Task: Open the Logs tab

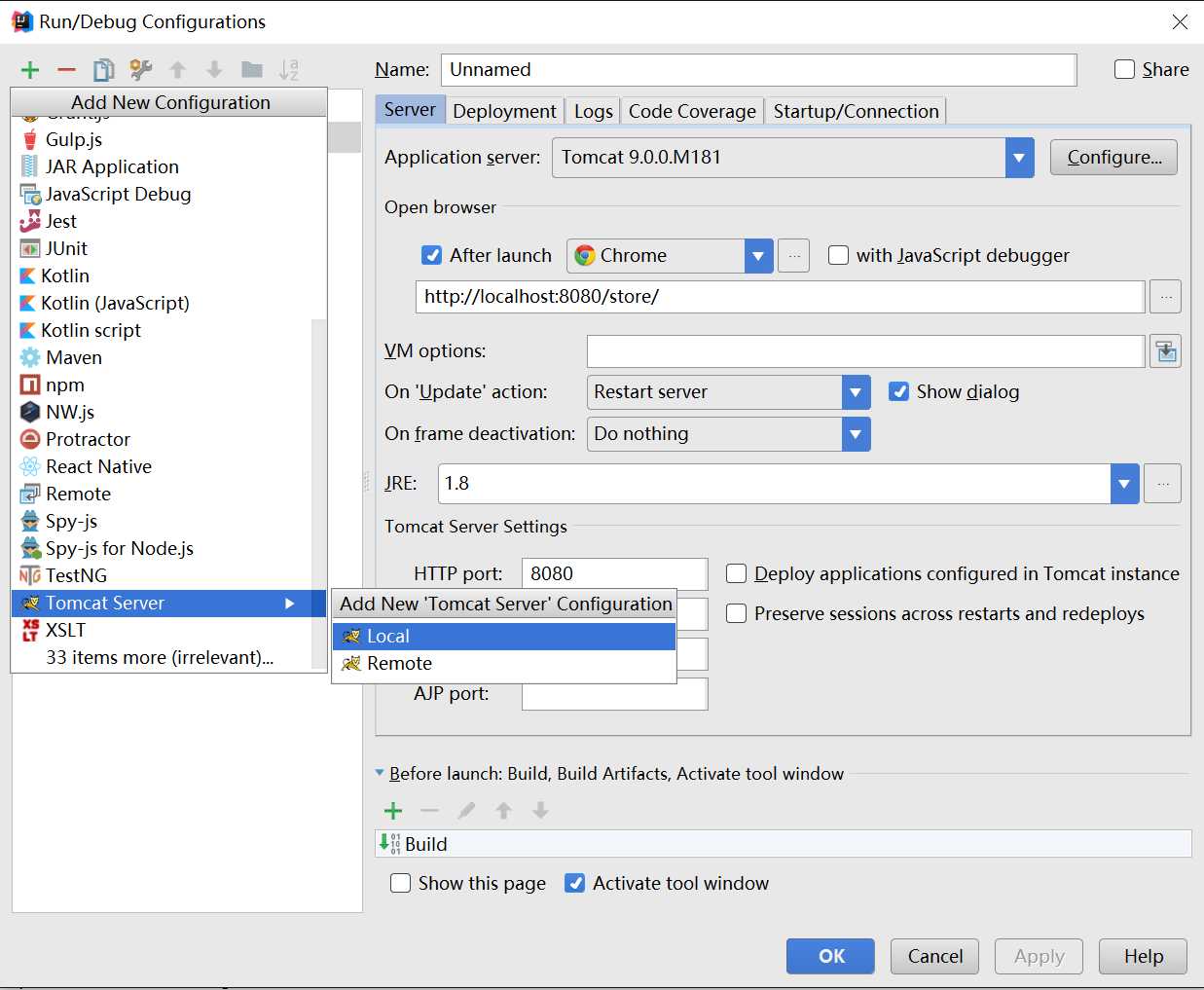Action: 594,111
